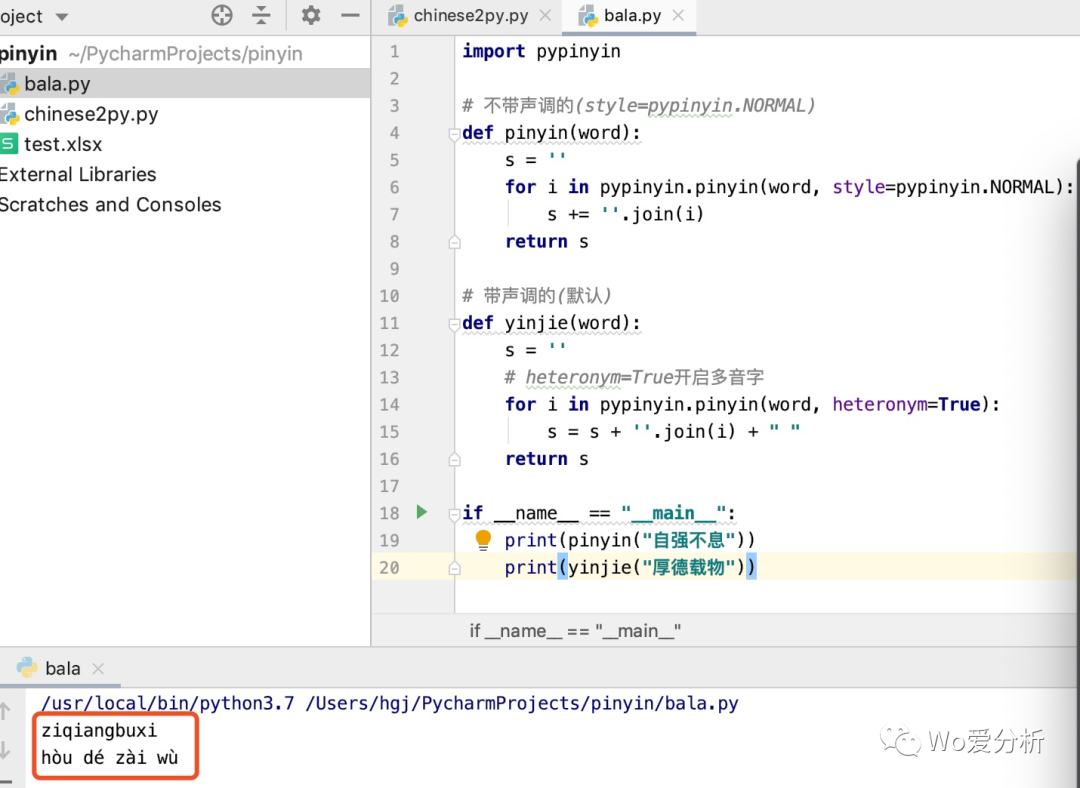Click the console output ziqiangbuxi

click(x=99, y=730)
